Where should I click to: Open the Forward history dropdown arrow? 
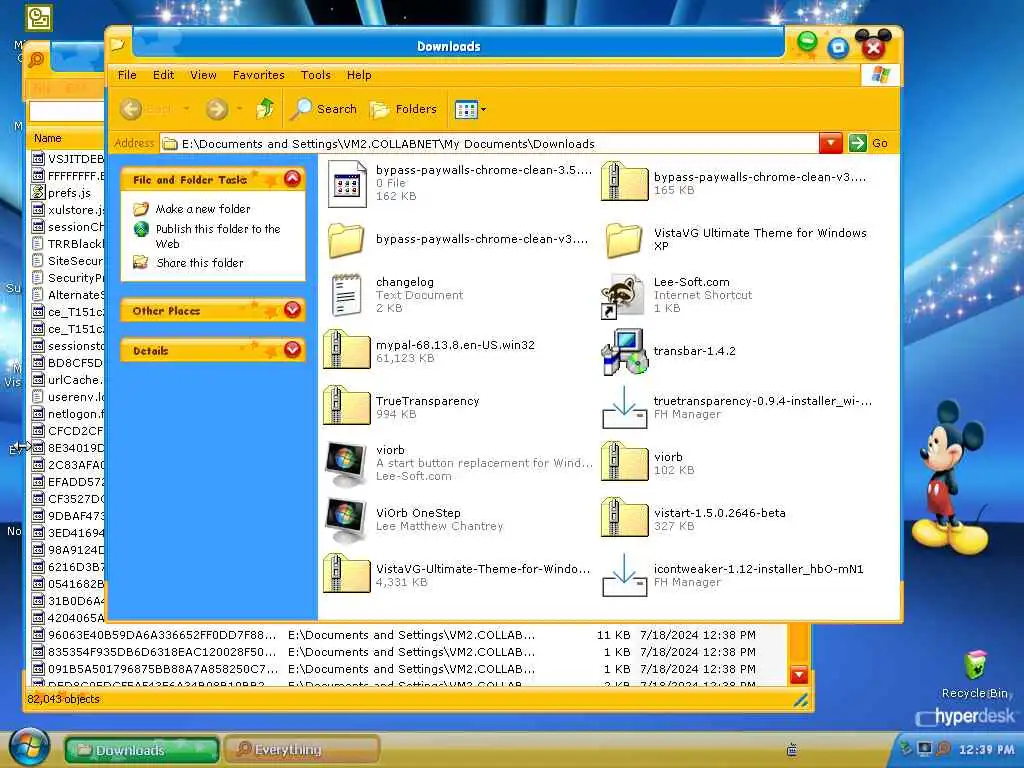[x=239, y=109]
